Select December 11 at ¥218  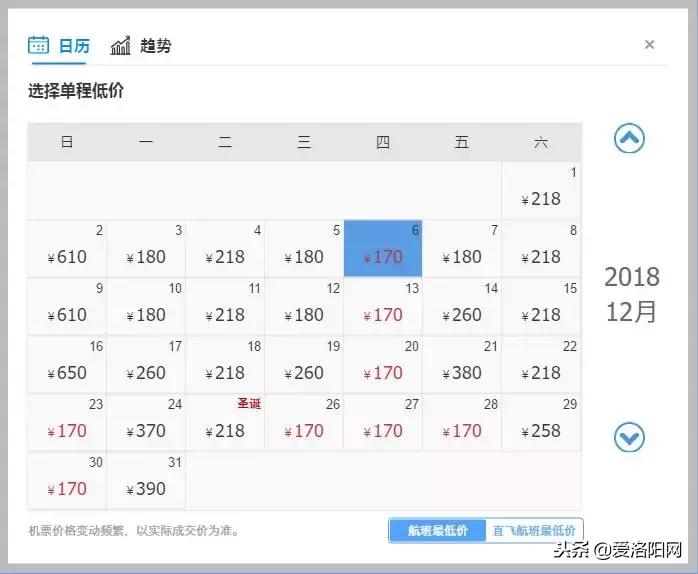[225, 306]
